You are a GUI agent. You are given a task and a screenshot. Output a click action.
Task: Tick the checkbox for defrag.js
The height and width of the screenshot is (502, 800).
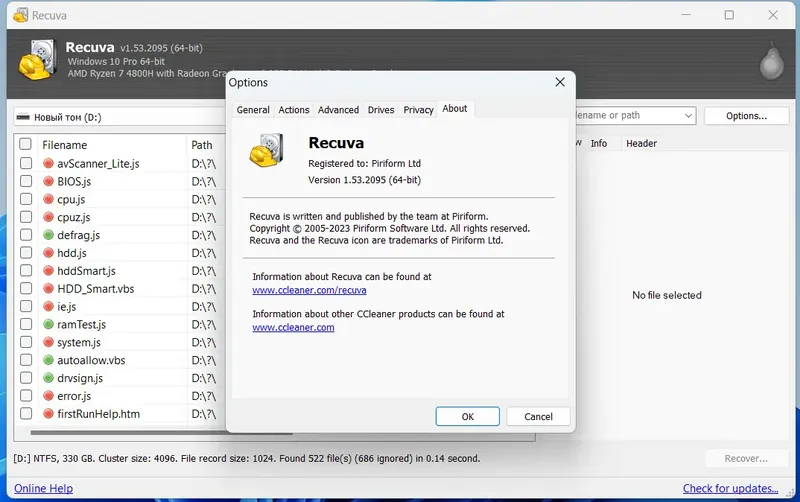[26, 235]
